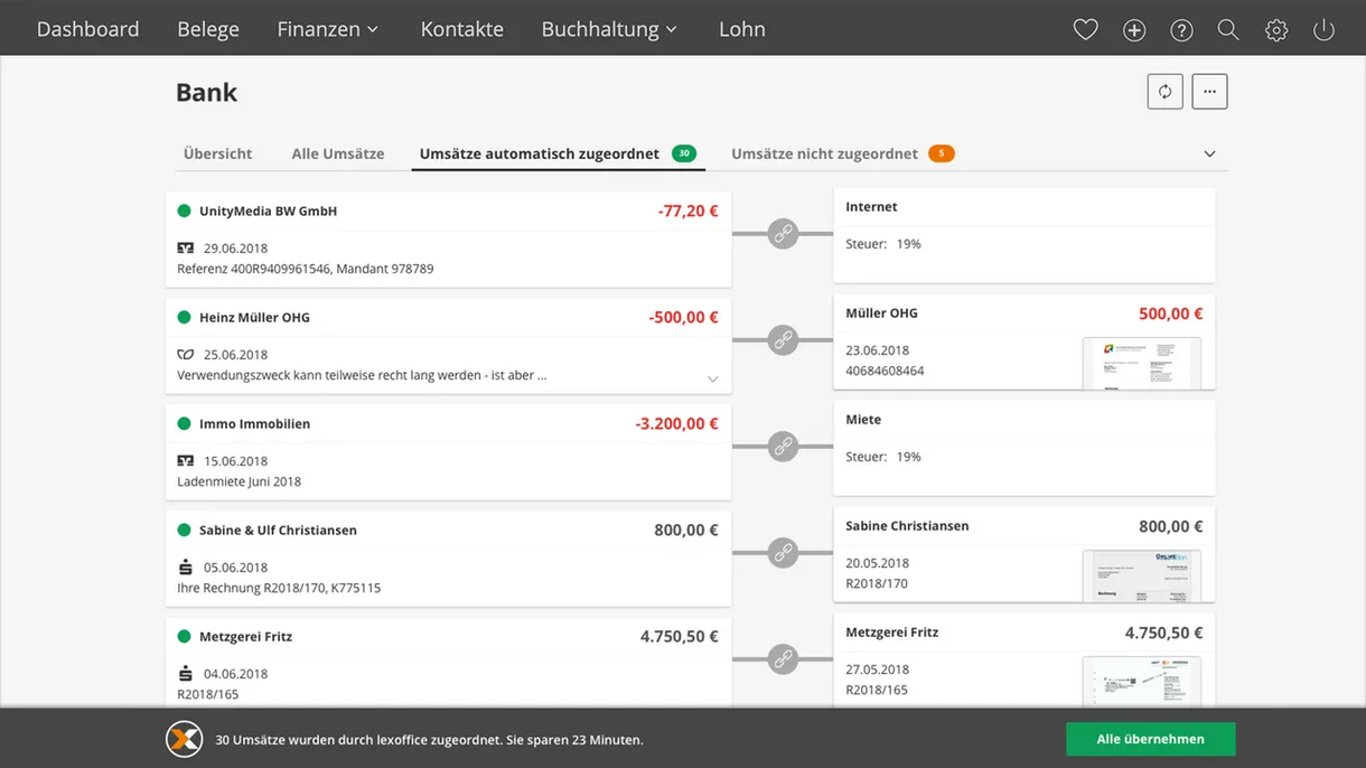Click the green status dot for UnityMedia BW GmbH
Viewport: 1366px width, 768px height.
(x=184, y=211)
